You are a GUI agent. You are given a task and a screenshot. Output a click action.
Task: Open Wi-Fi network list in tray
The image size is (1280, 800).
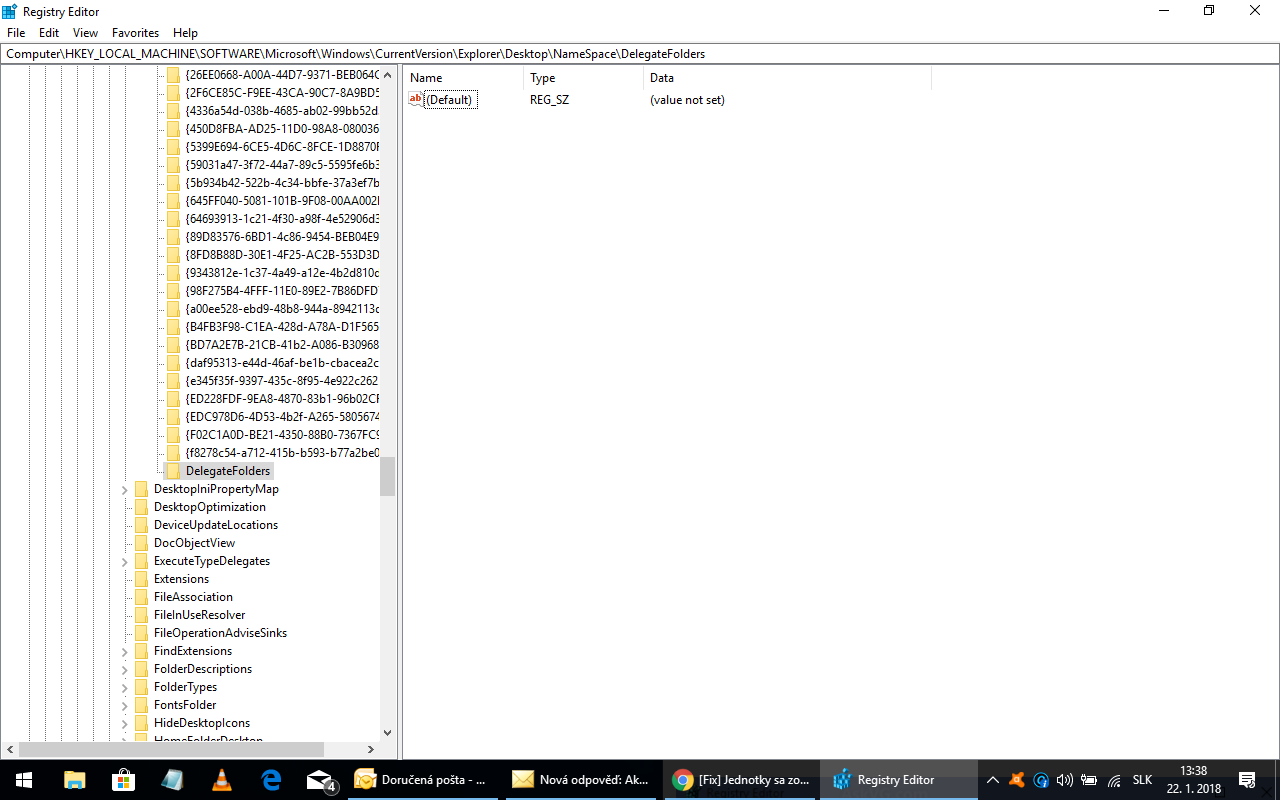1112,780
